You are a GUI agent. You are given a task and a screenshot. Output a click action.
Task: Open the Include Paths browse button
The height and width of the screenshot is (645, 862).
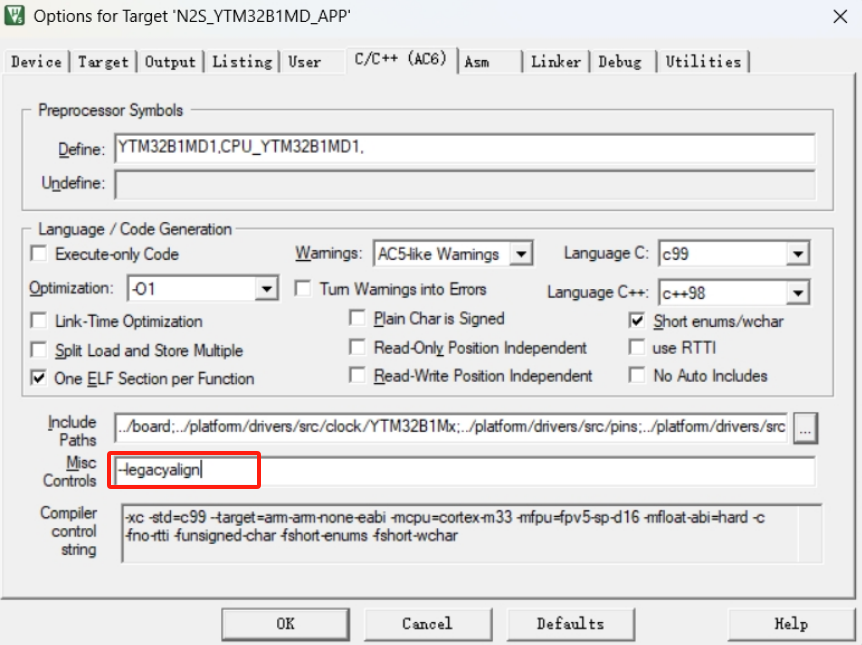(805, 427)
